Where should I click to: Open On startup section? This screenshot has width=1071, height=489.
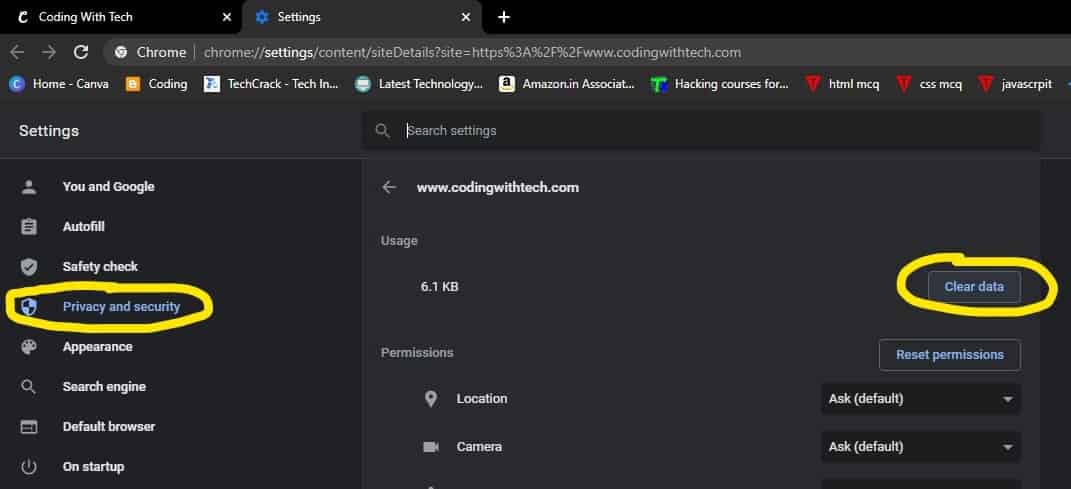click(94, 466)
